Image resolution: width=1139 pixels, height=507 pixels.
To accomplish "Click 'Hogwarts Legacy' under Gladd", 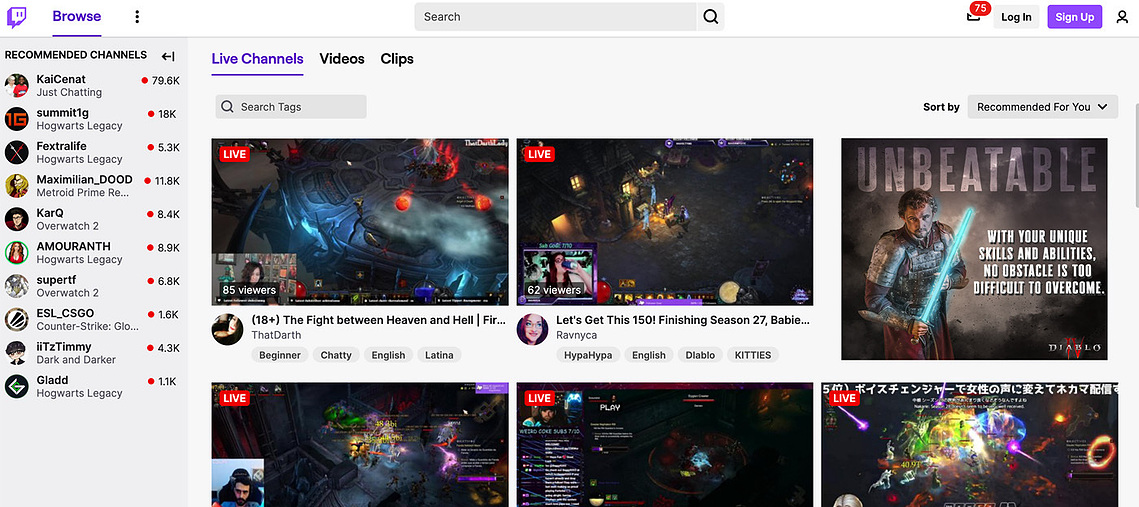I will pyautogui.click(x=79, y=393).
